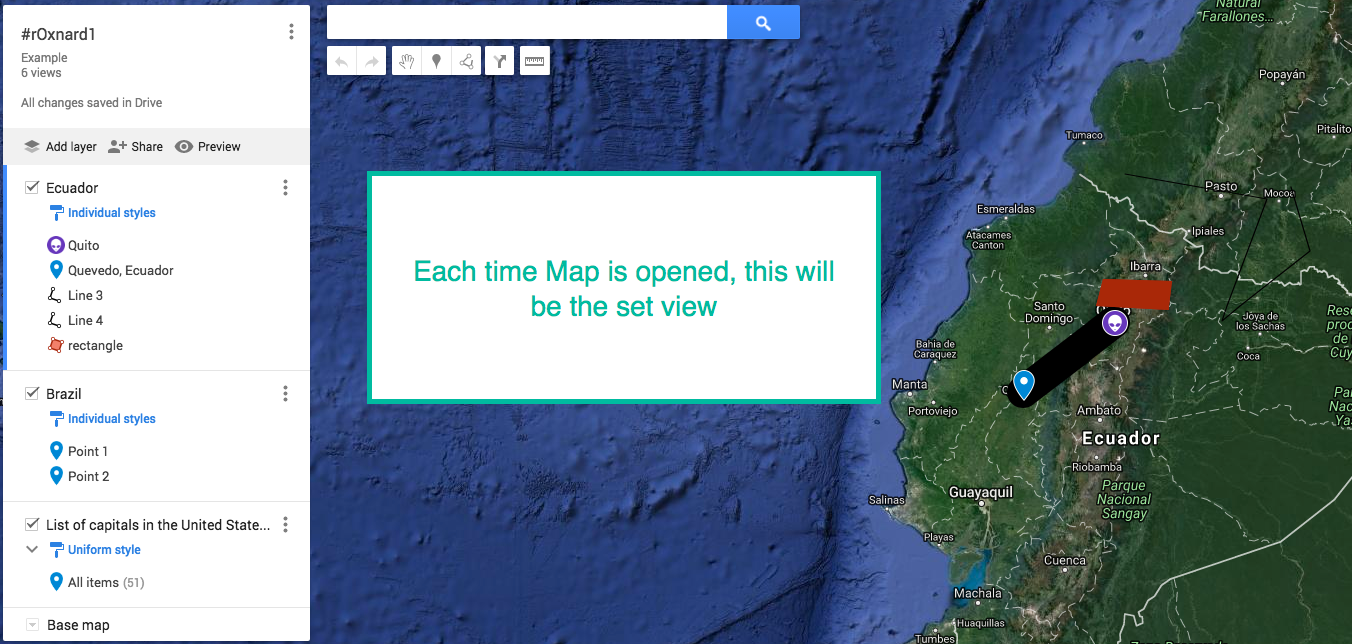Toggle the Brazil layer checkbox

[32, 394]
